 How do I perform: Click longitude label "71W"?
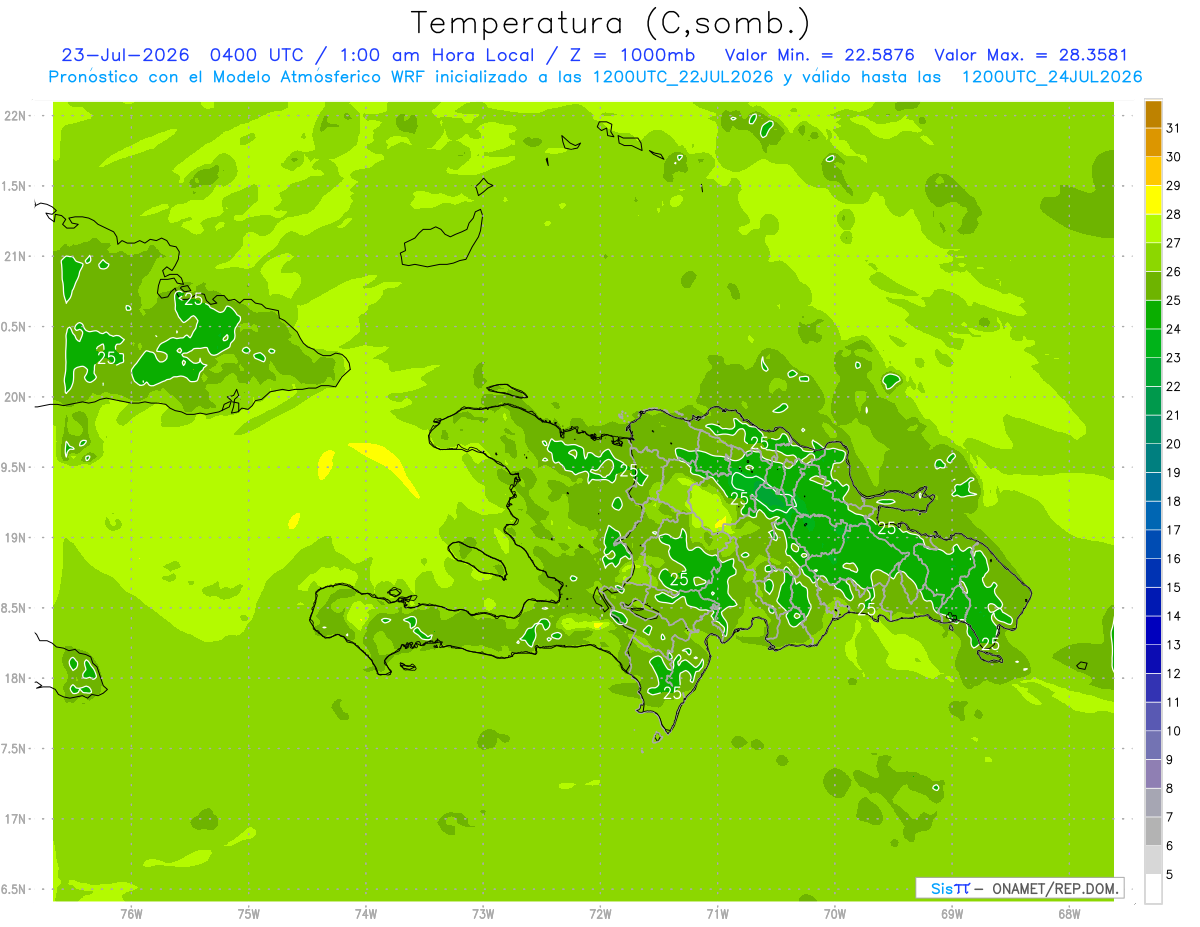click(x=717, y=913)
